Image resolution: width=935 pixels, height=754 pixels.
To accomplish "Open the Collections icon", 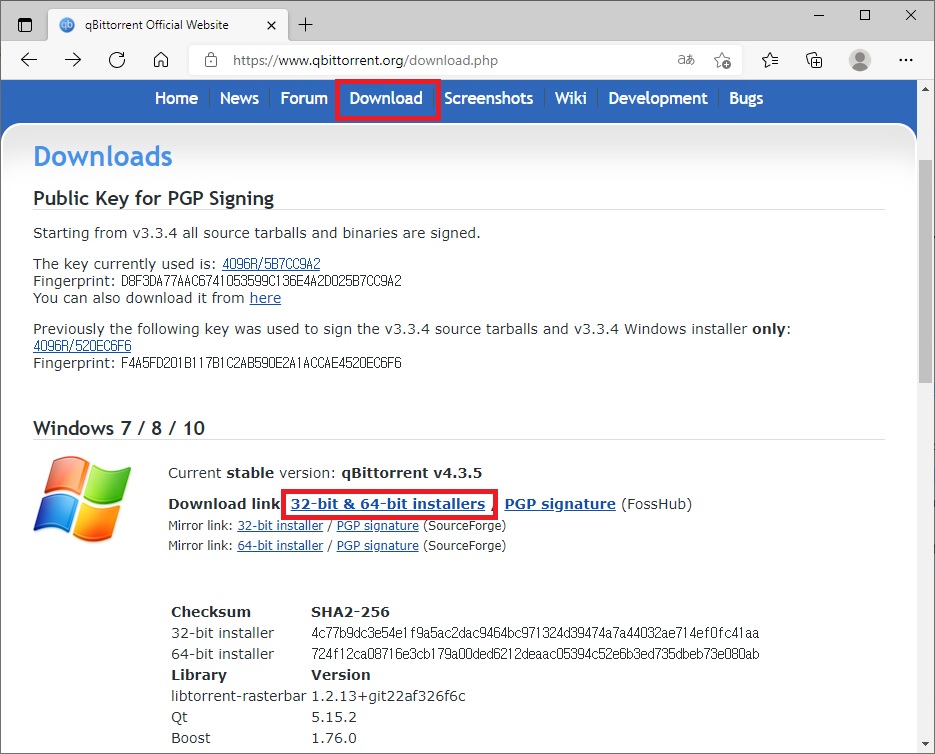I will coord(814,60).
